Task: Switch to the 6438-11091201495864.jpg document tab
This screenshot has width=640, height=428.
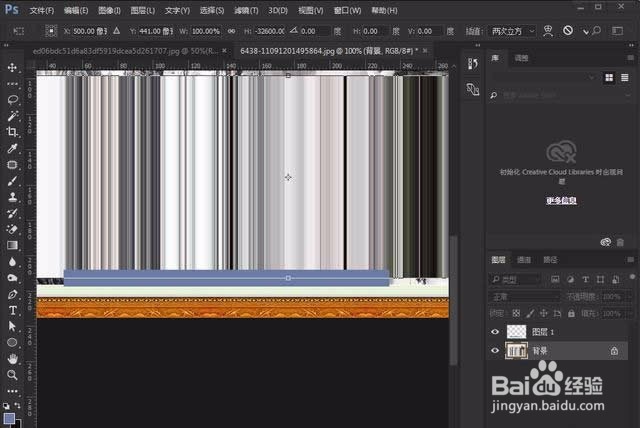Action: (x=329, y=51)
